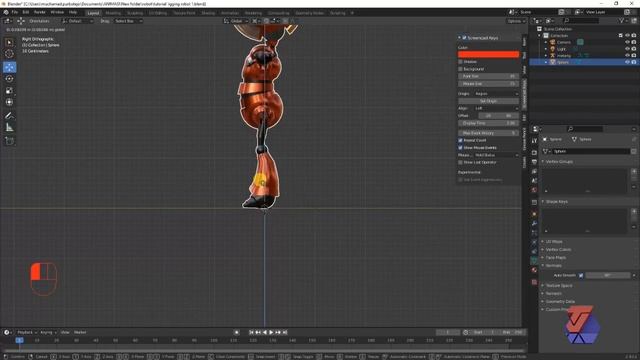Select the Annotate tool
Viewport: 640px width, 360px height.
tap(9, 116)
